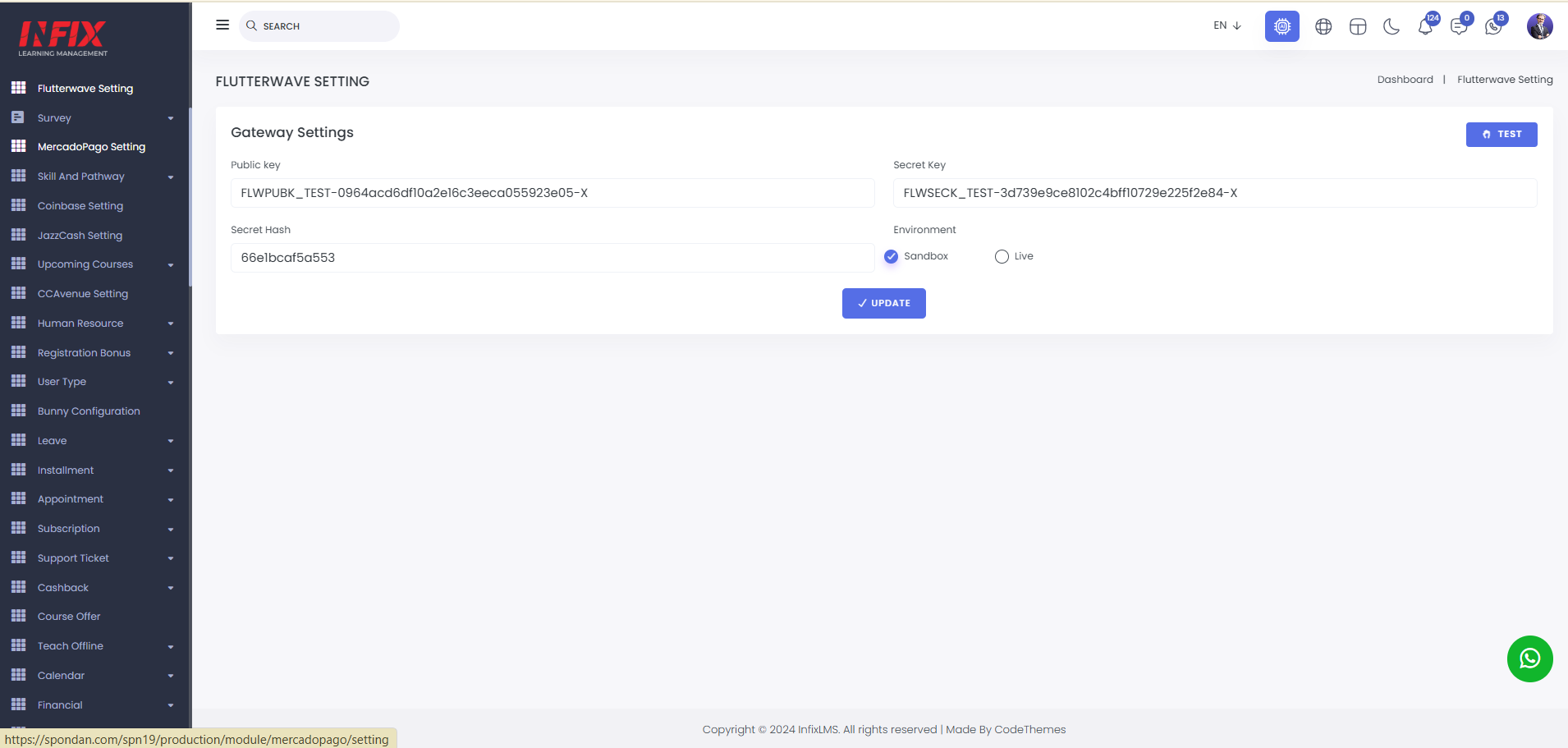This screenshot has width=1568, height=748.
Task: Open notifications bell icon
Action: tap(1426, 26)
